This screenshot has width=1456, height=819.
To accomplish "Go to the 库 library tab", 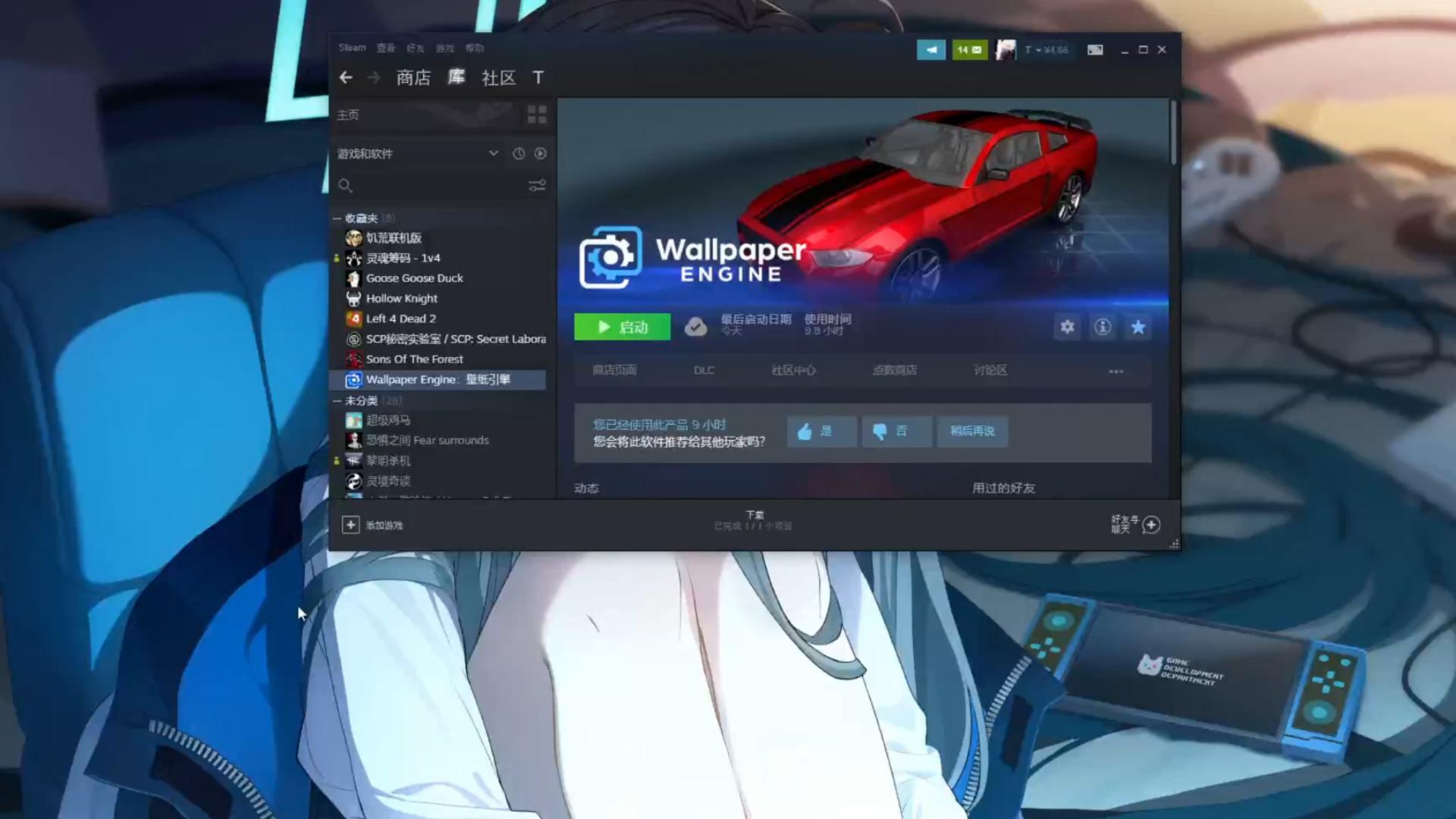I will point(456,77).
